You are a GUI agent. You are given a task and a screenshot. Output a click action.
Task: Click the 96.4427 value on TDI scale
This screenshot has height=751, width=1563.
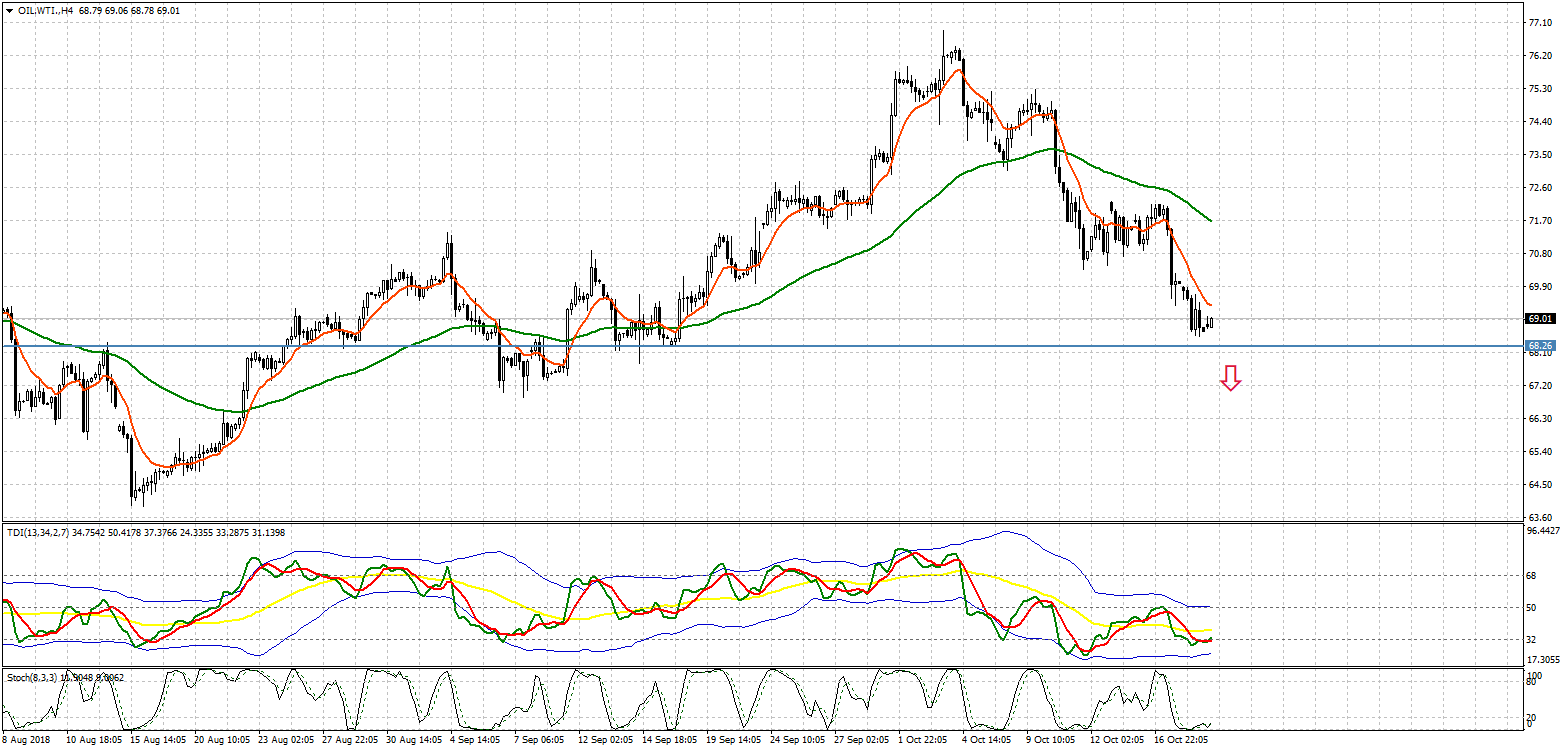coord(1541,530)
